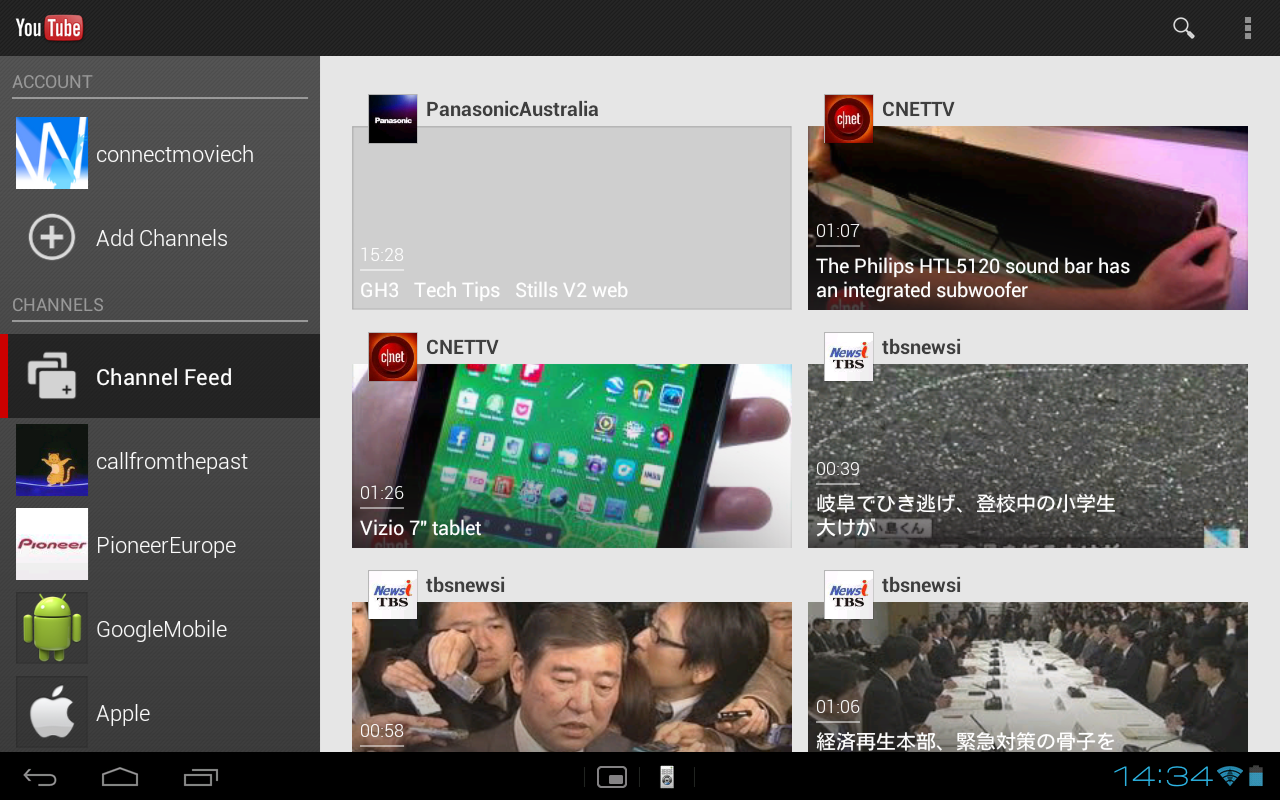Tap the Android recent apps button
Image resolution: width=1280 pixels, height=800 pixels.
pyautogui.click(x=201, y=777)
